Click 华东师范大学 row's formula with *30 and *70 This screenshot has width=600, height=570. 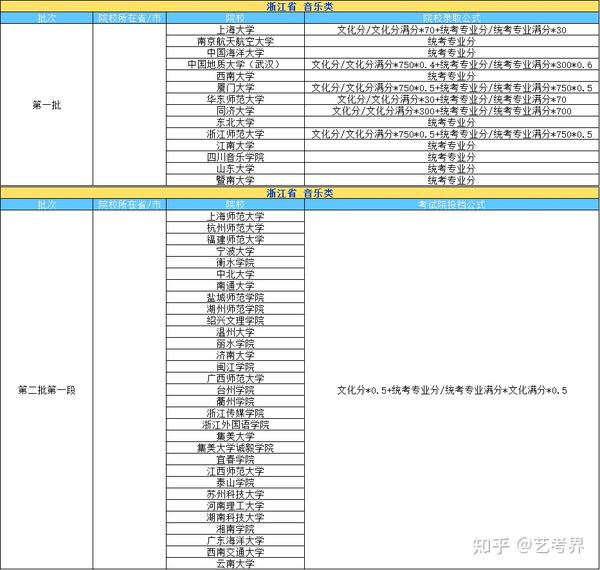tap(452, 99)
